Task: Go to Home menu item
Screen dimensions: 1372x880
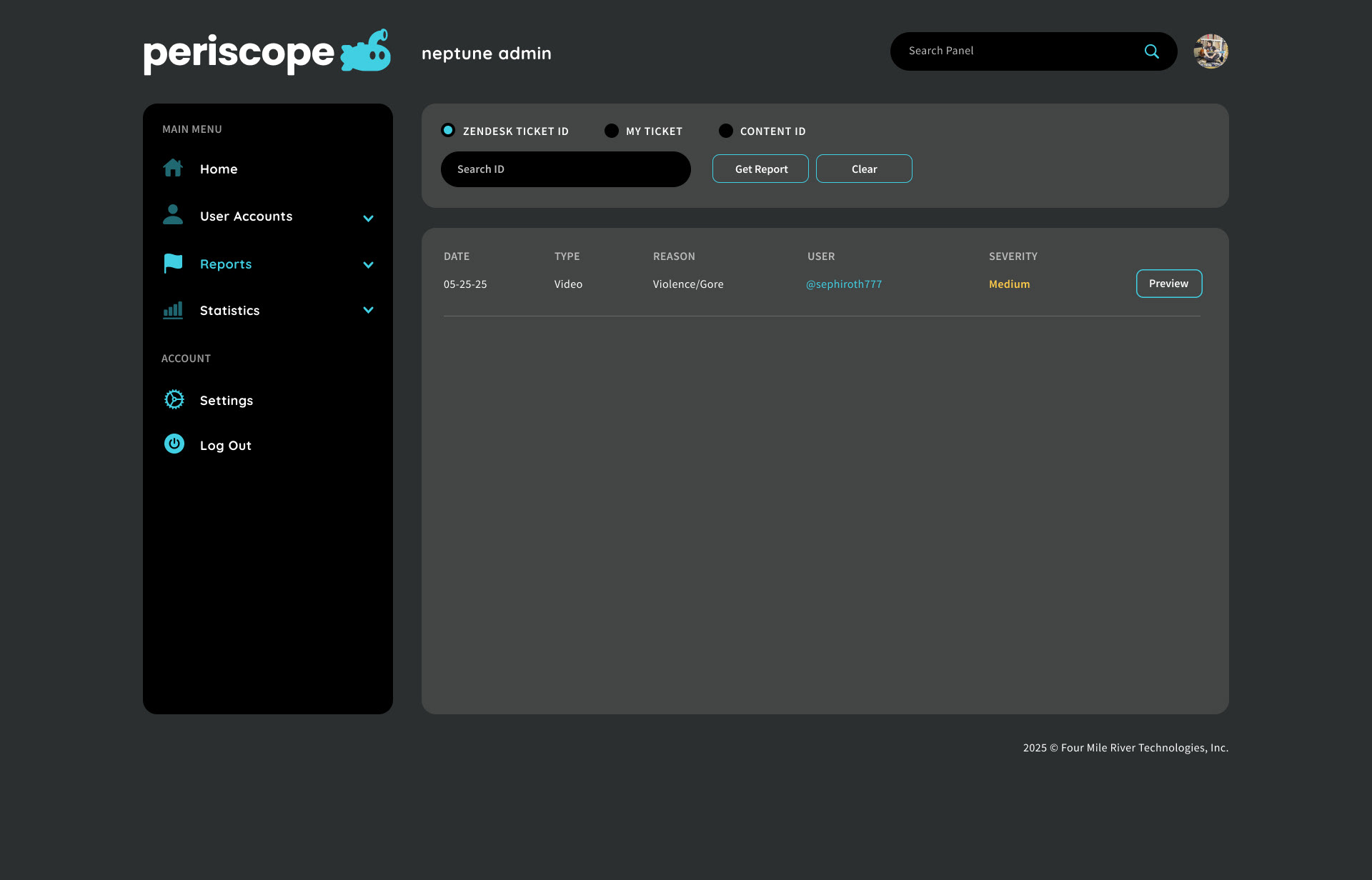Action: point(219,169)
